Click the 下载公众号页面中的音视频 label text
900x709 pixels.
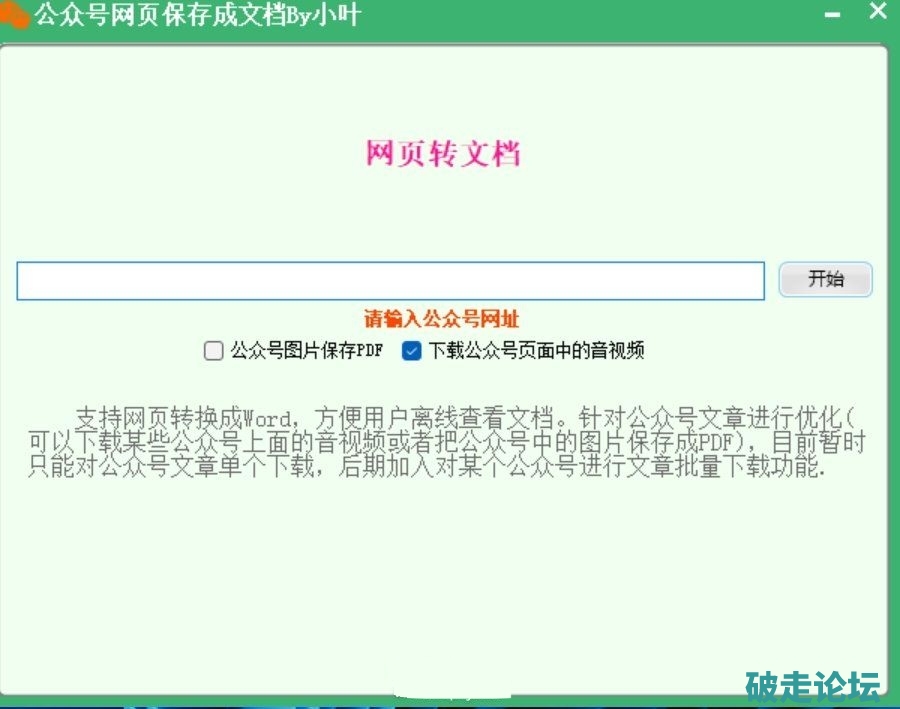(x=536, y=350)
